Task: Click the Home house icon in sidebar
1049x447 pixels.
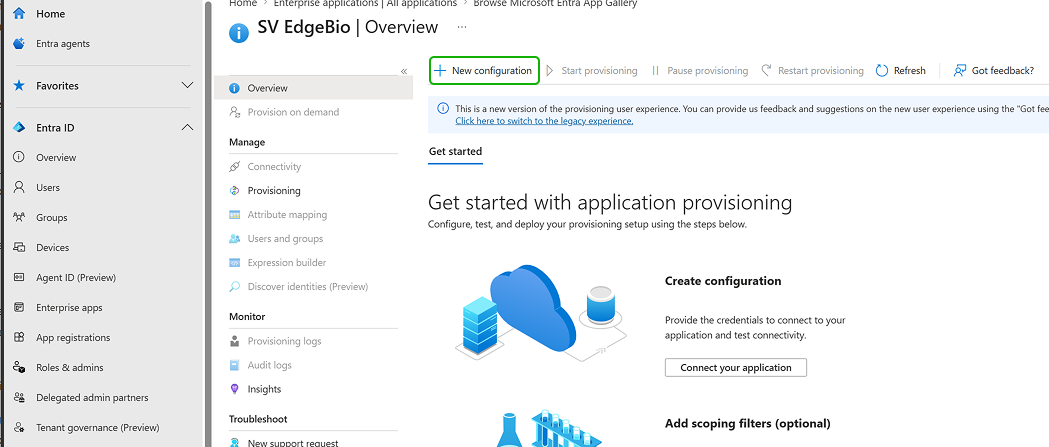Action: [19, 13]
